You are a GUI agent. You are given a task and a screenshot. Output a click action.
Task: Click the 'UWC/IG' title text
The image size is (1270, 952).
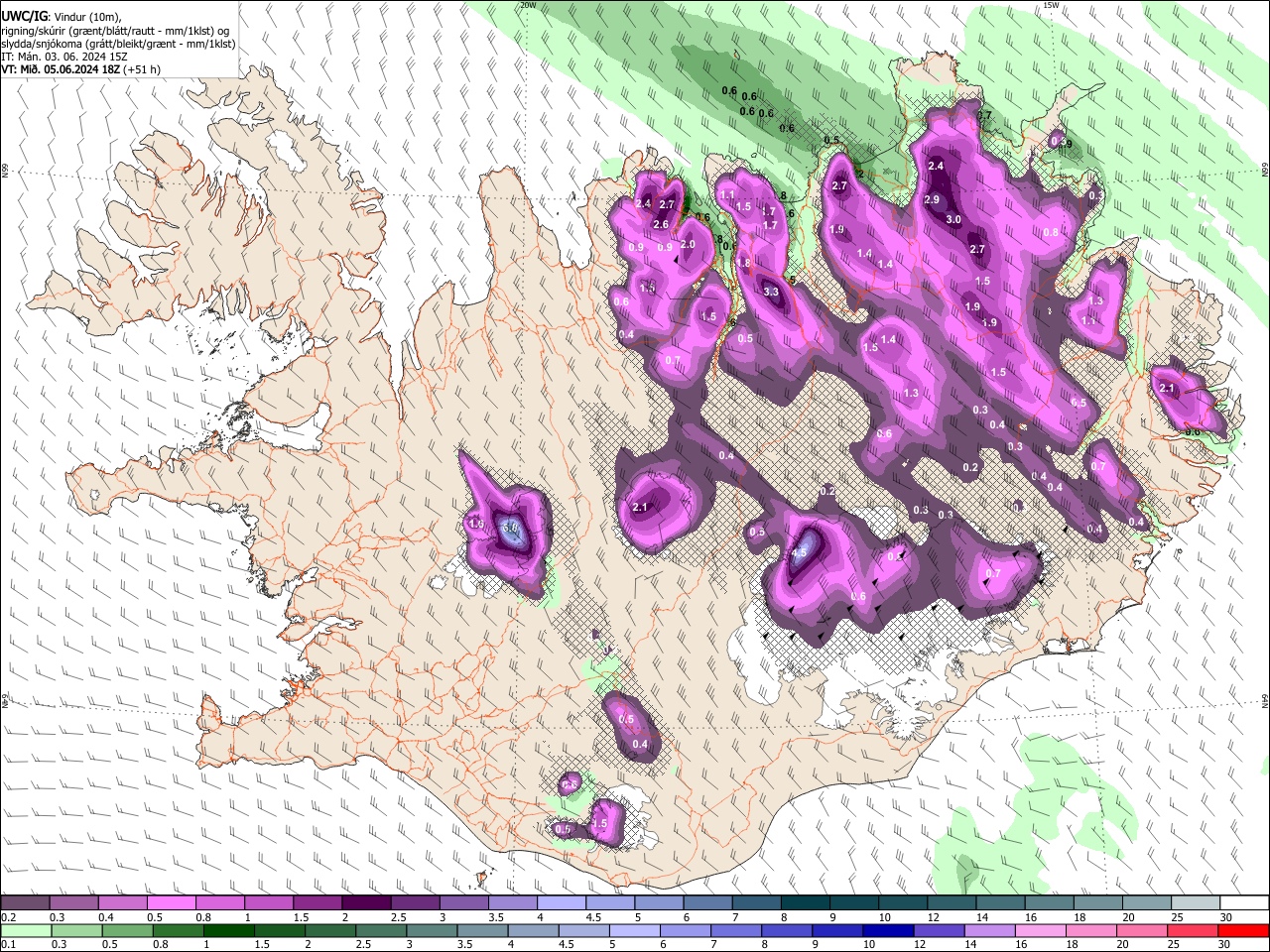[x=24, y=16]
